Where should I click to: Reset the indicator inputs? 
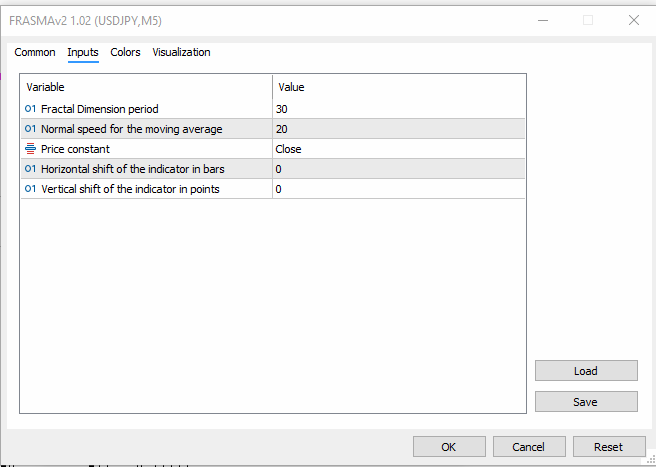pos(609,447)
